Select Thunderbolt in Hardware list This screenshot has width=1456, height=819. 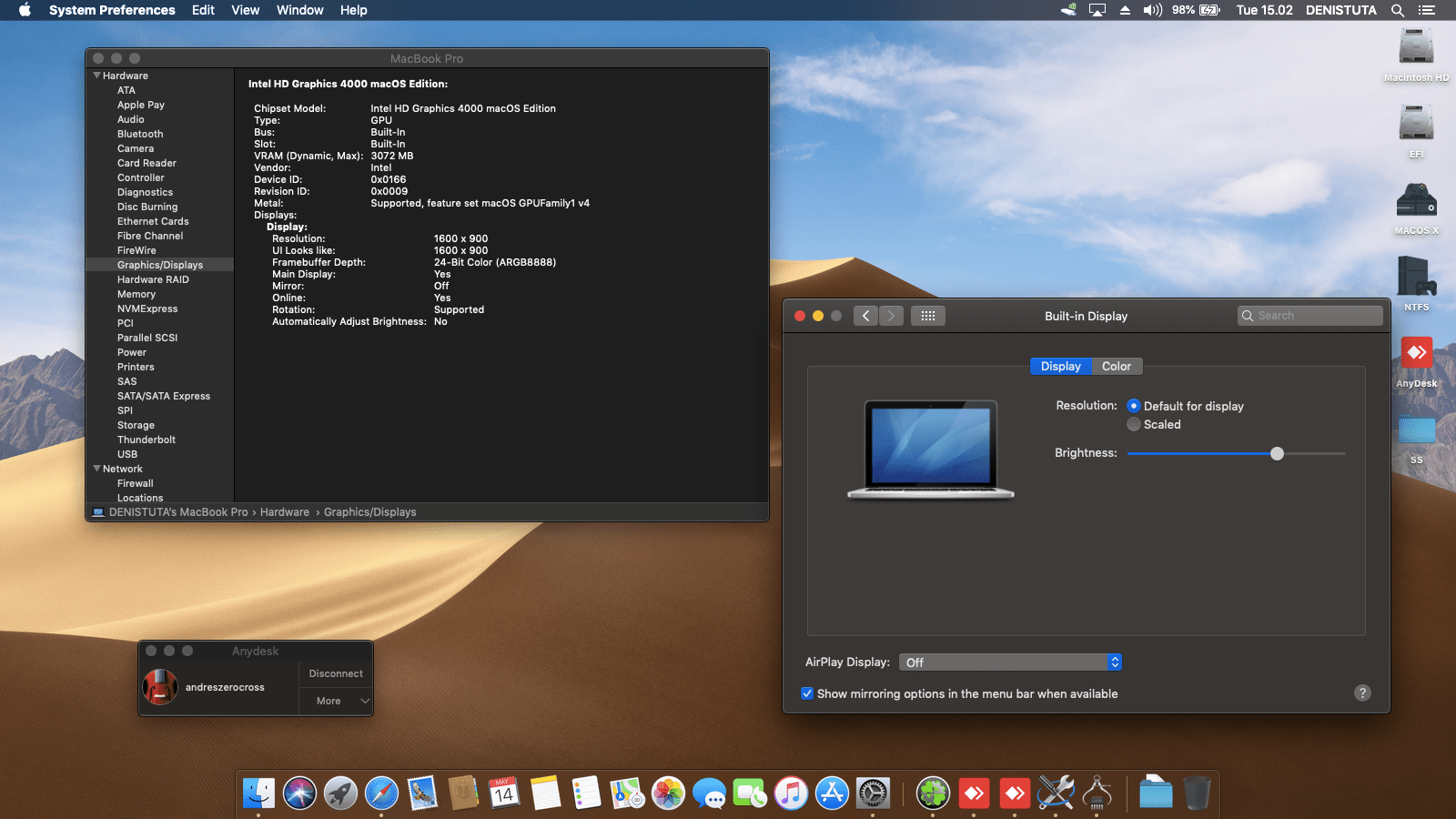147,440
